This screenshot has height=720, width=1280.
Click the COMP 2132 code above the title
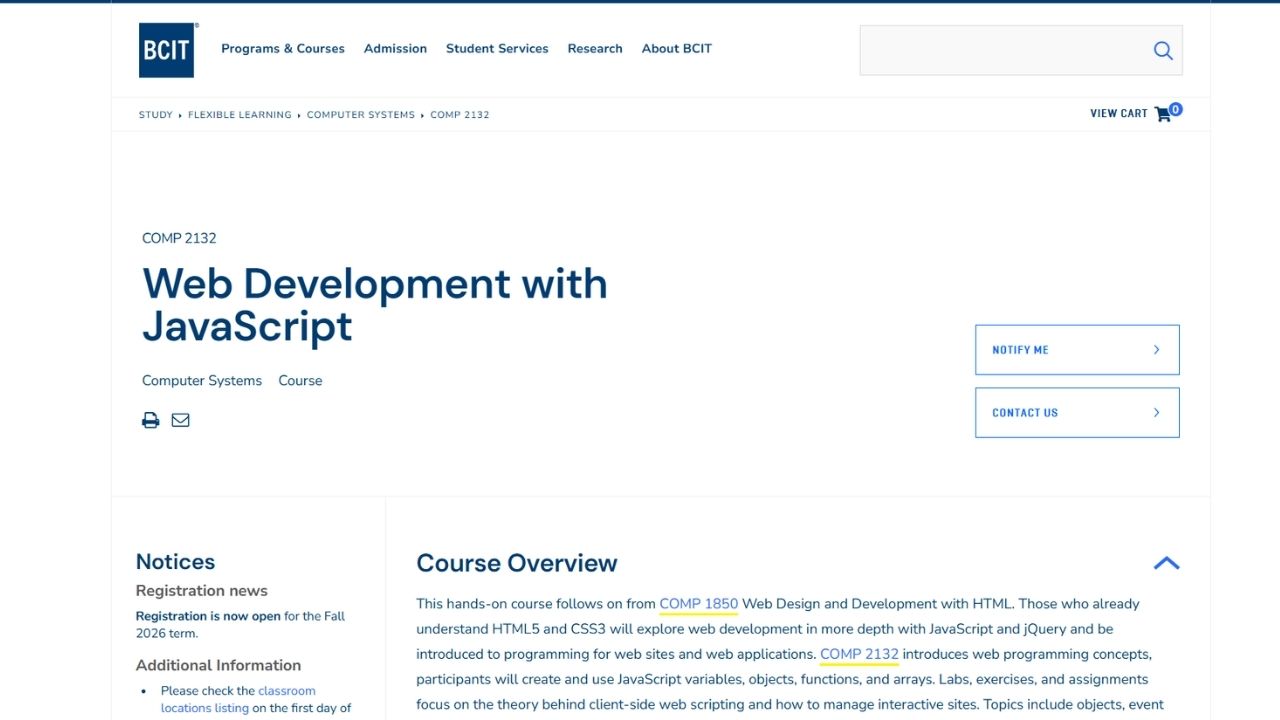(x=179, y=238)
